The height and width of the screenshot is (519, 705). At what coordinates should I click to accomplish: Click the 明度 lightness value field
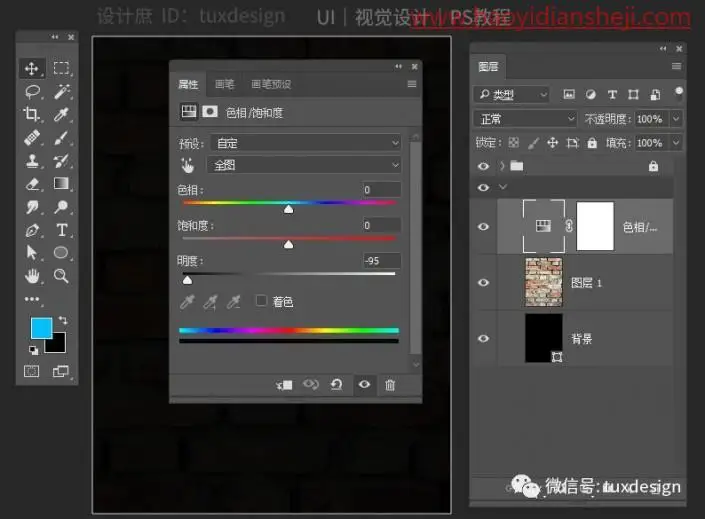(381, 260)
